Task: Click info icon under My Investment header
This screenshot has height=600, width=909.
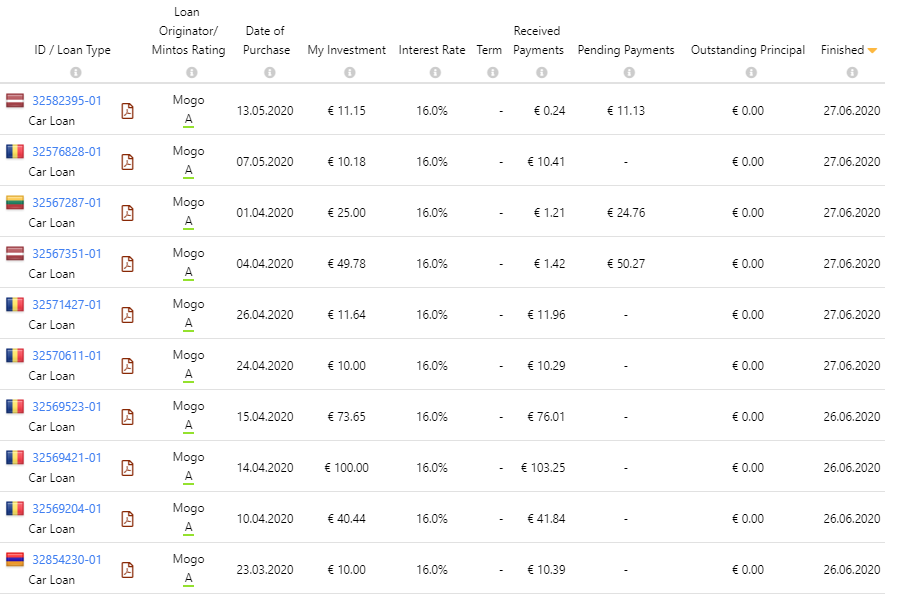Action: [349, 72]
